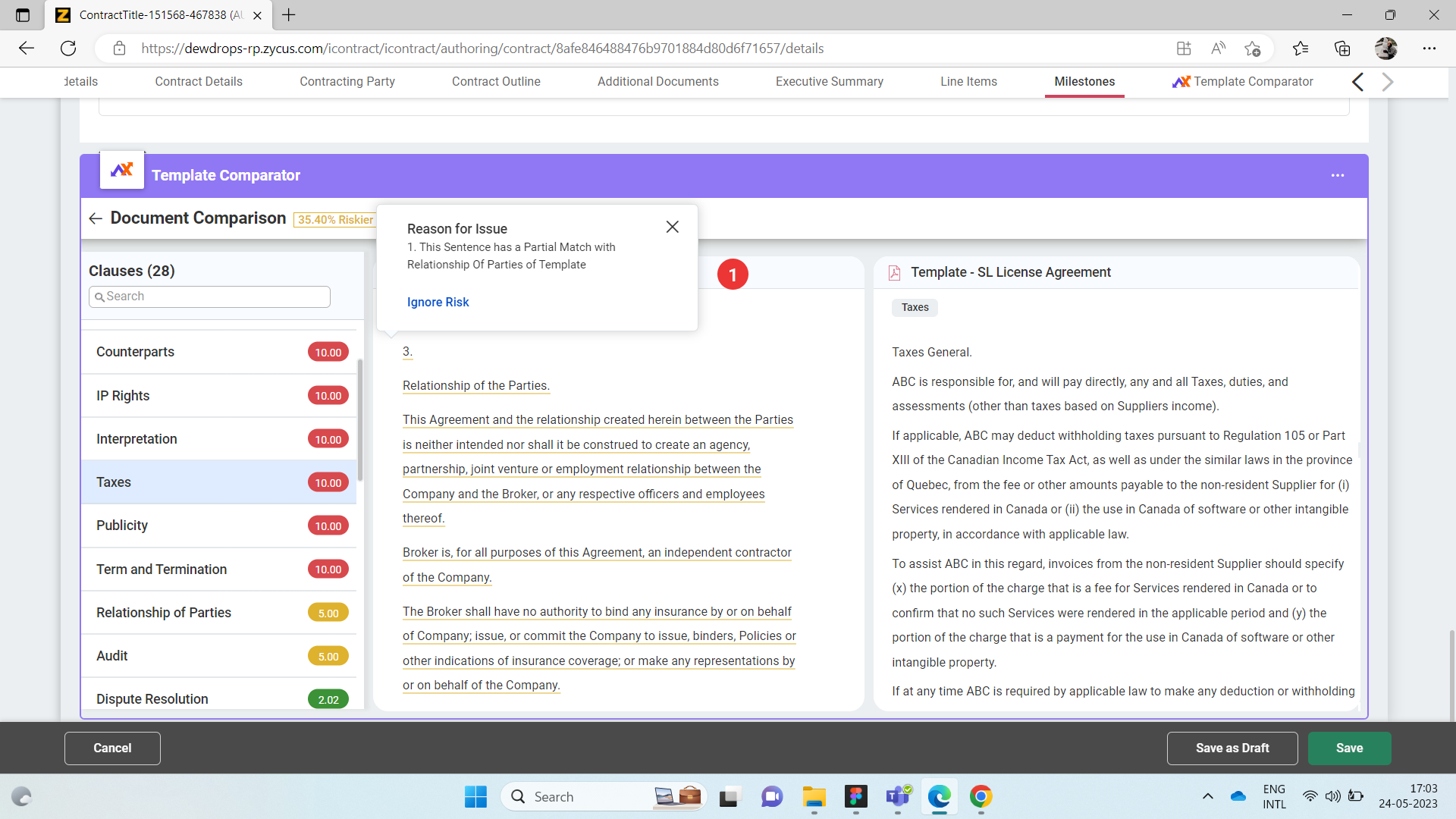Screen dimensions: 1456x819
Task: Click the clauses Search field
Action: (210, 297)
